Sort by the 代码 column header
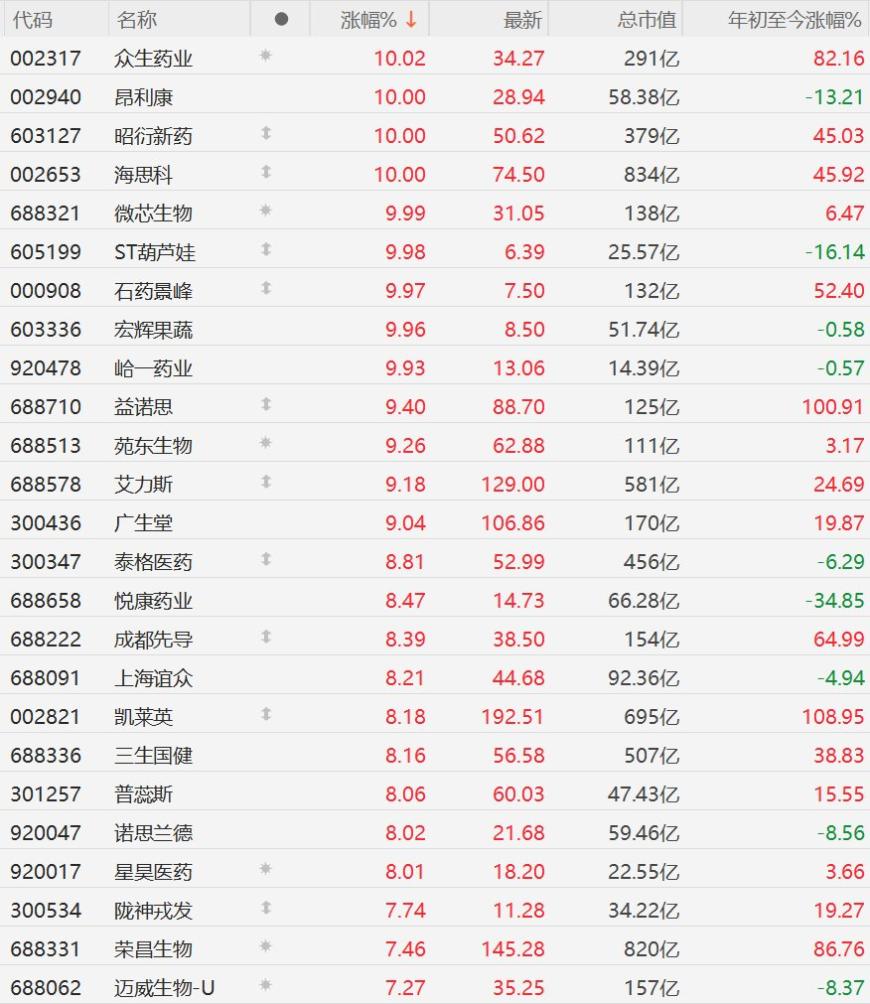 coord(32,20)
